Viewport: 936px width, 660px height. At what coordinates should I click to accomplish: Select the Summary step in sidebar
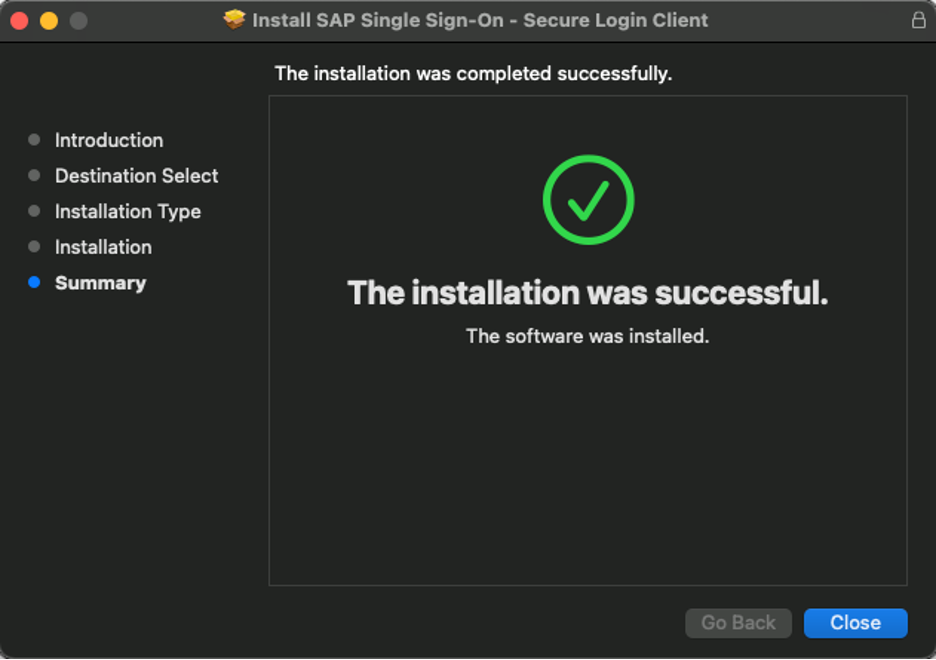tap(100, 283)
